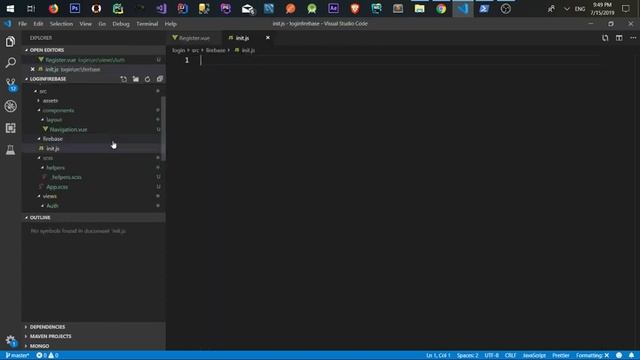Viewport: 640px width, 360px height.
Task: Open File Explorer from the taskbar
Action: click(419, 9)
